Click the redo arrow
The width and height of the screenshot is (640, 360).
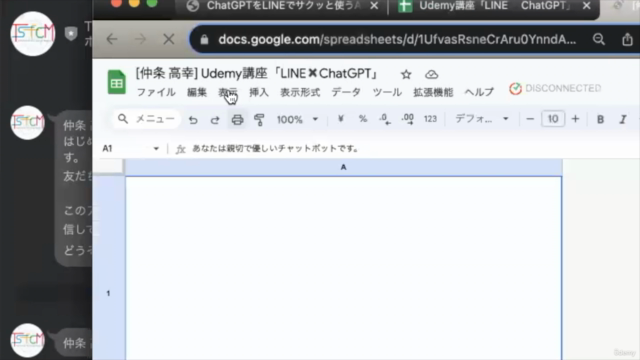(215, 120)
